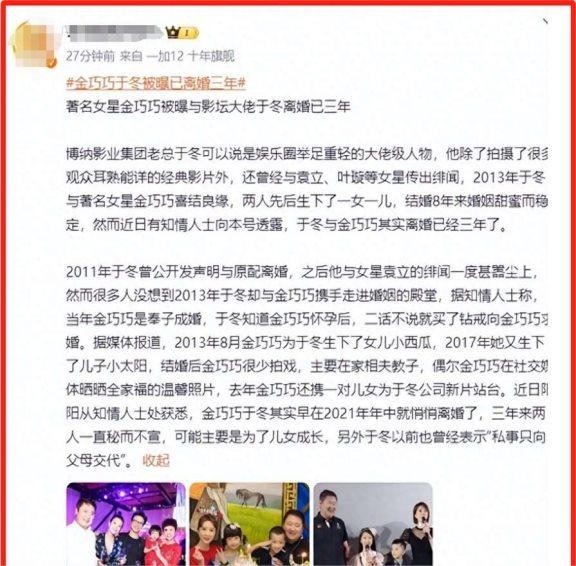This screenshot has height=566, width=576.
Task: Click the final text line 父母交代
Action: click(100, 460)
